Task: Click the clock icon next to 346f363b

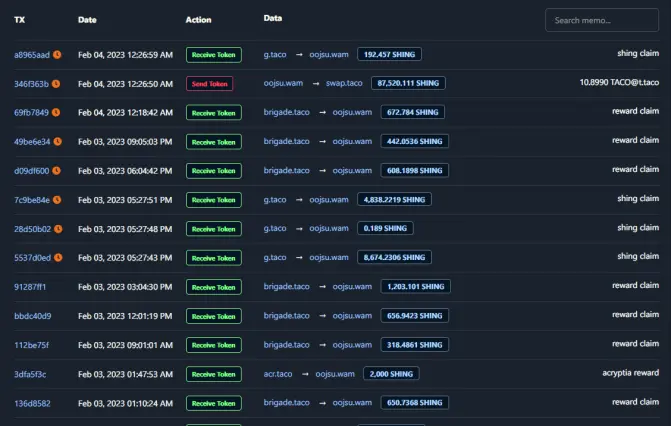Action: 56,83
